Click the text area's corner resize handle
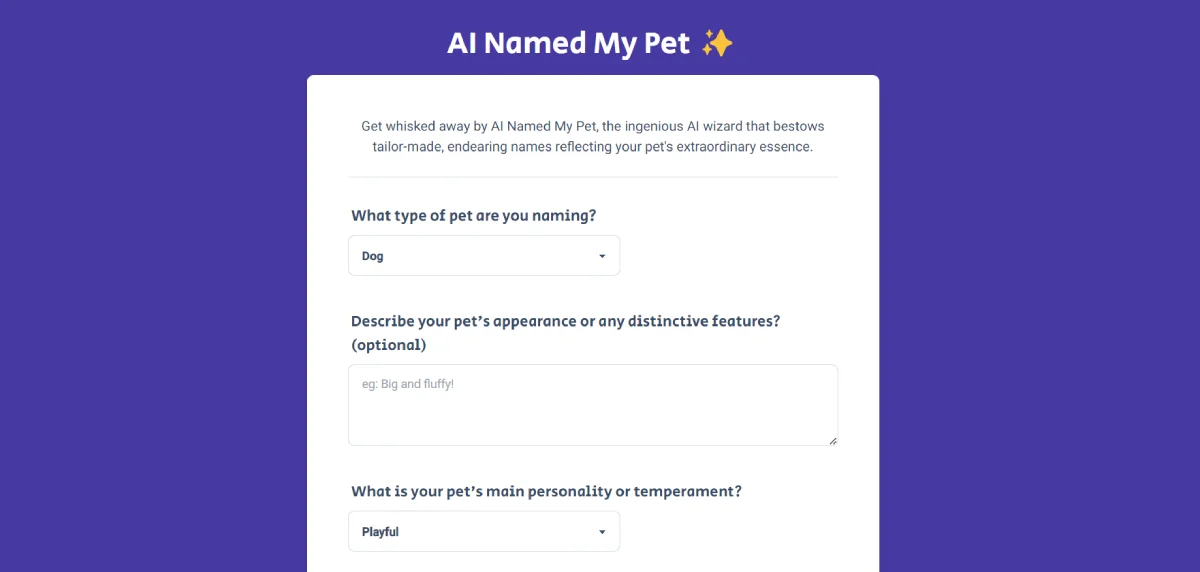This screenshot has width=1200, height=572. [x=832, y=439]
